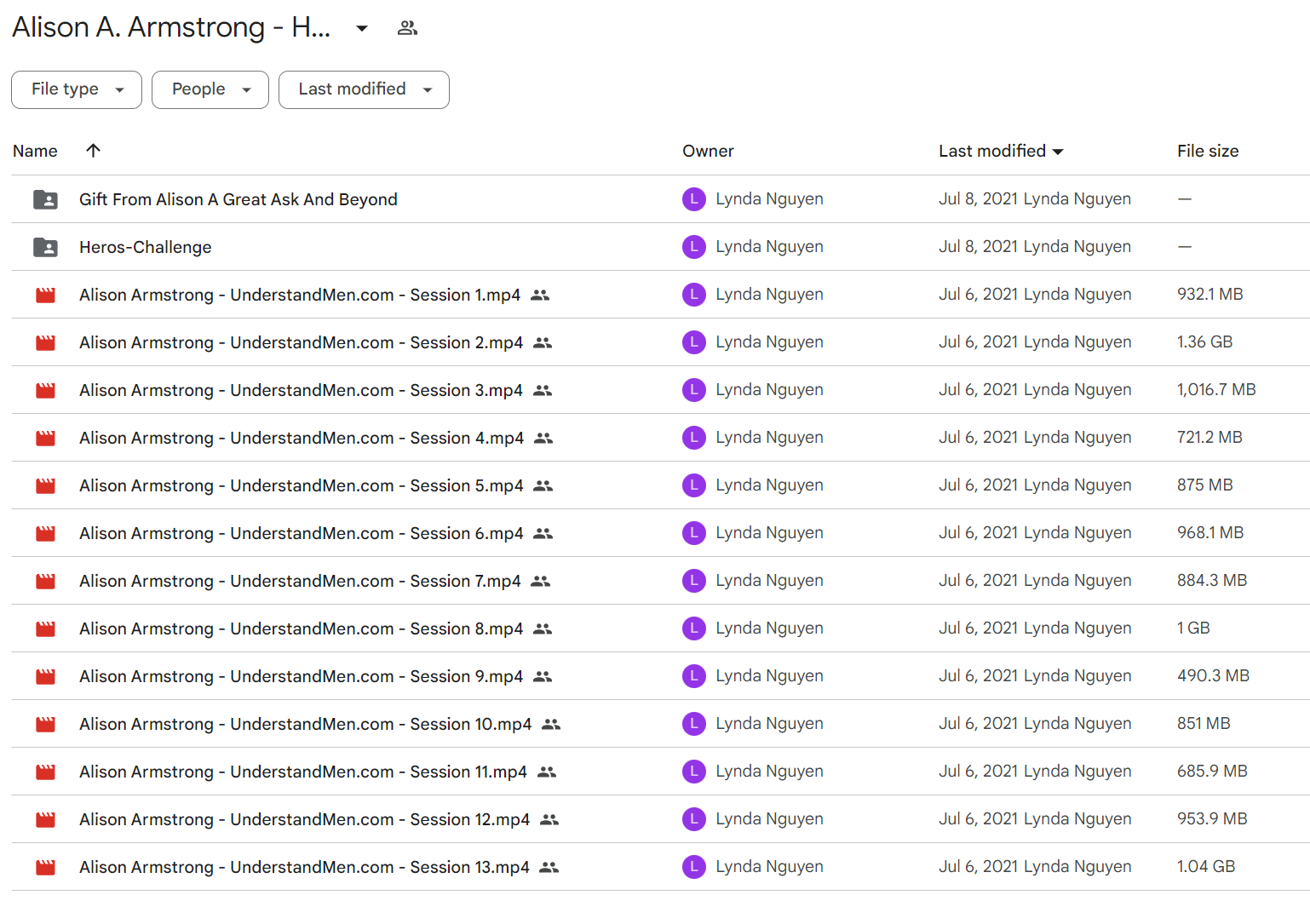Click Lynda Nguyen avatar in Session 6 row
The width and height of the screenshot is (1310, 924).
(x=694, y=533)
